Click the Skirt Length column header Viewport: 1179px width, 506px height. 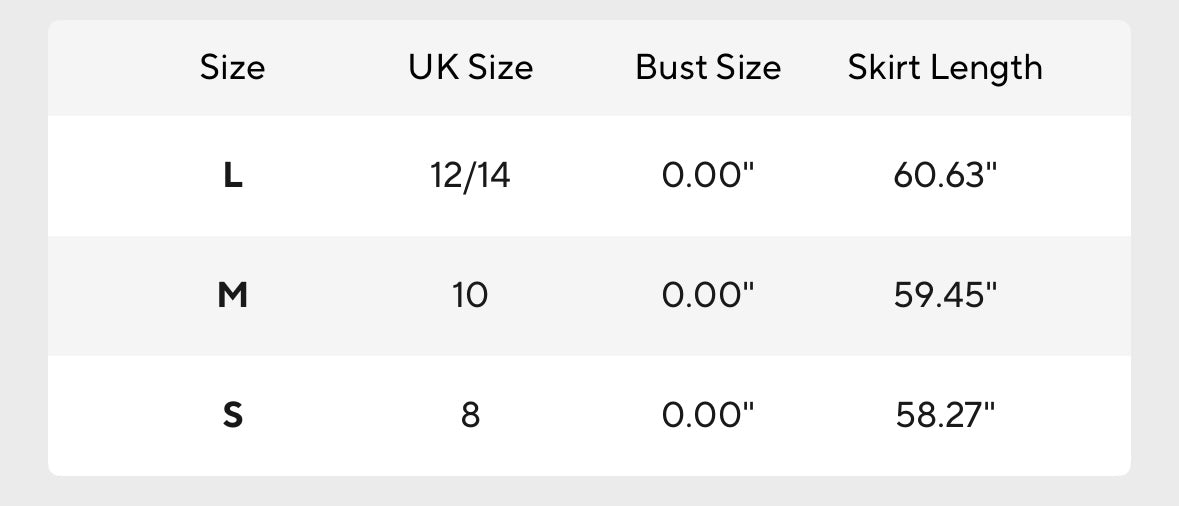(945, 68)
